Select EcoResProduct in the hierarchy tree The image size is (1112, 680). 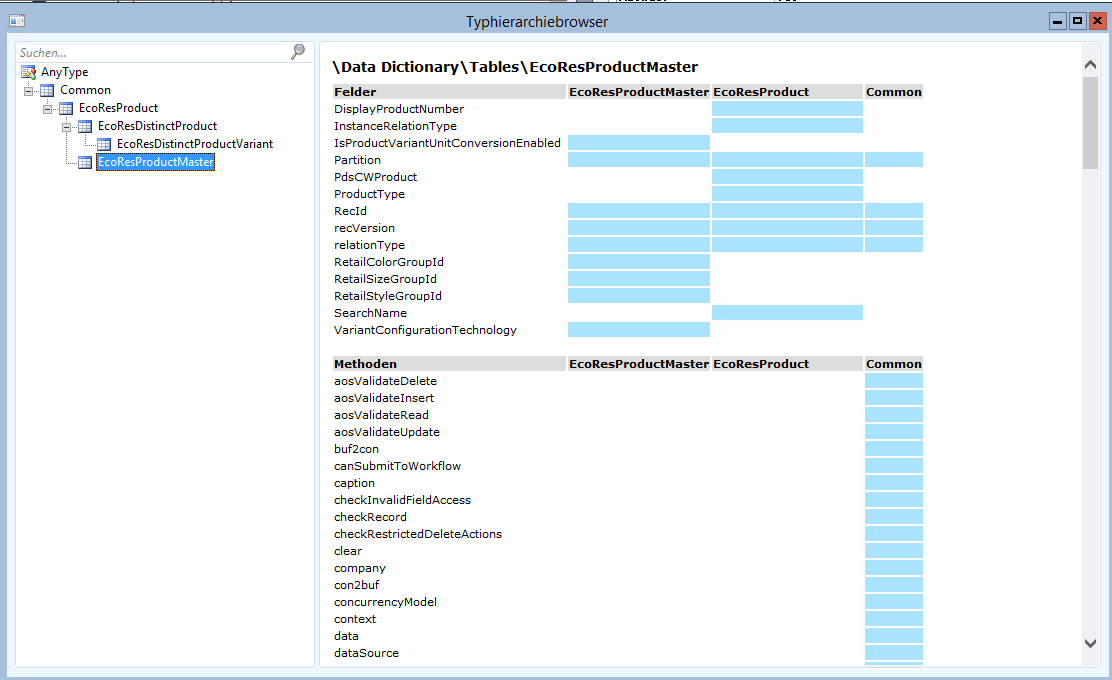[118, 108]
